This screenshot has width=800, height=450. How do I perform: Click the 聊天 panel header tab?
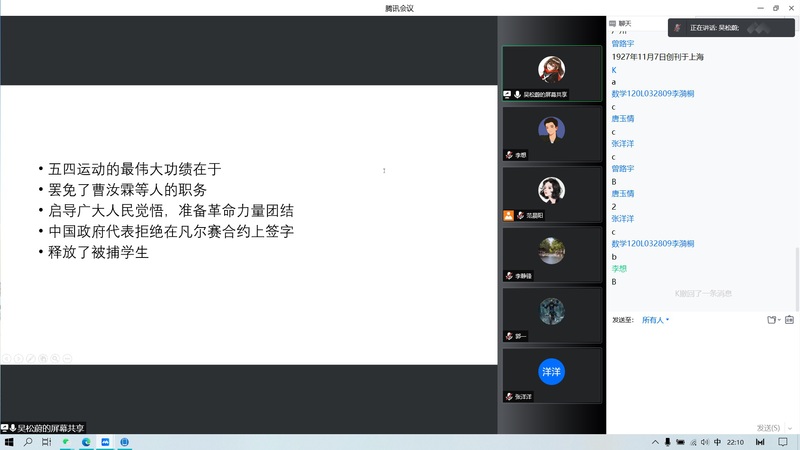[625, 23]
